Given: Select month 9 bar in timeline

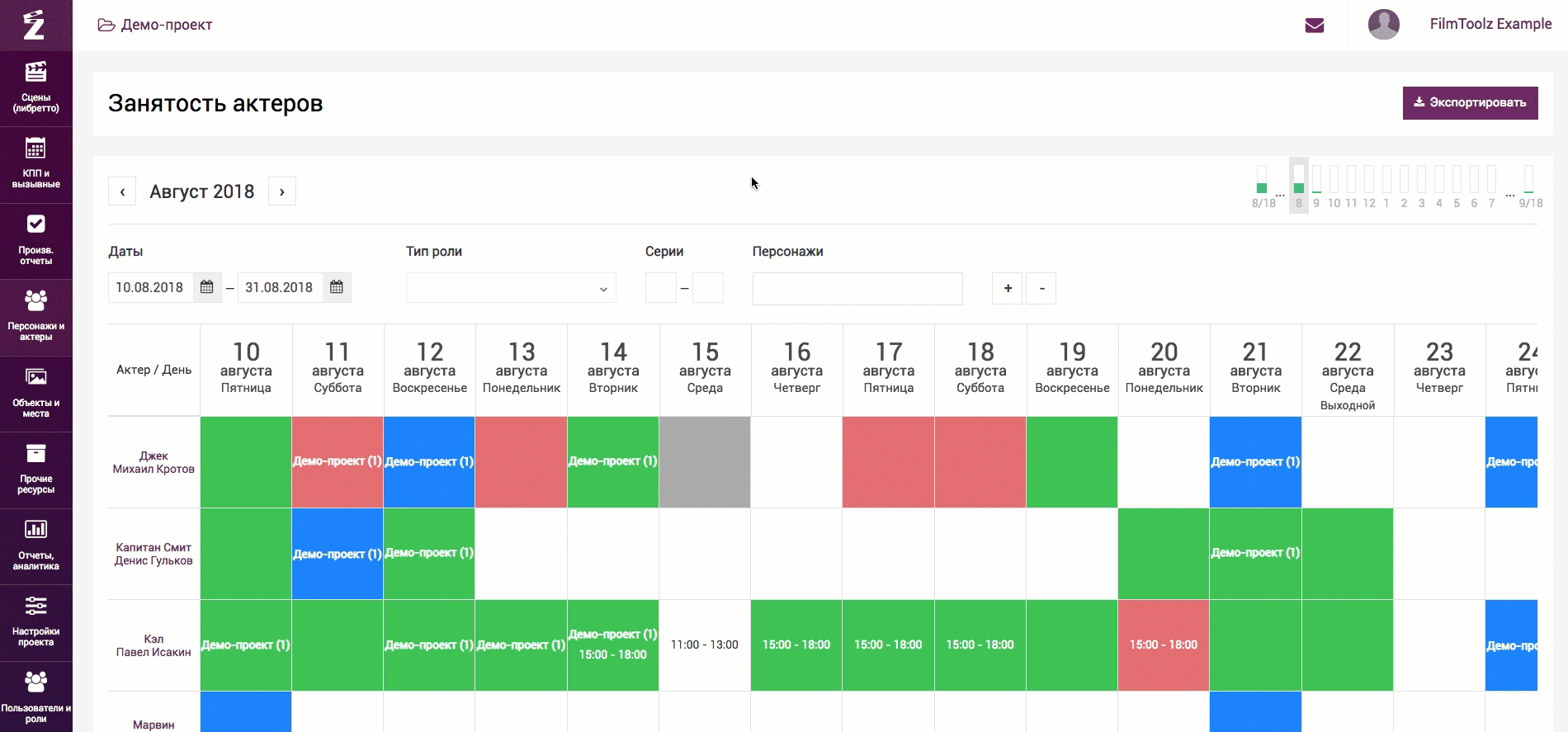Looking at the screenshot, I should tap(1316, 186).
